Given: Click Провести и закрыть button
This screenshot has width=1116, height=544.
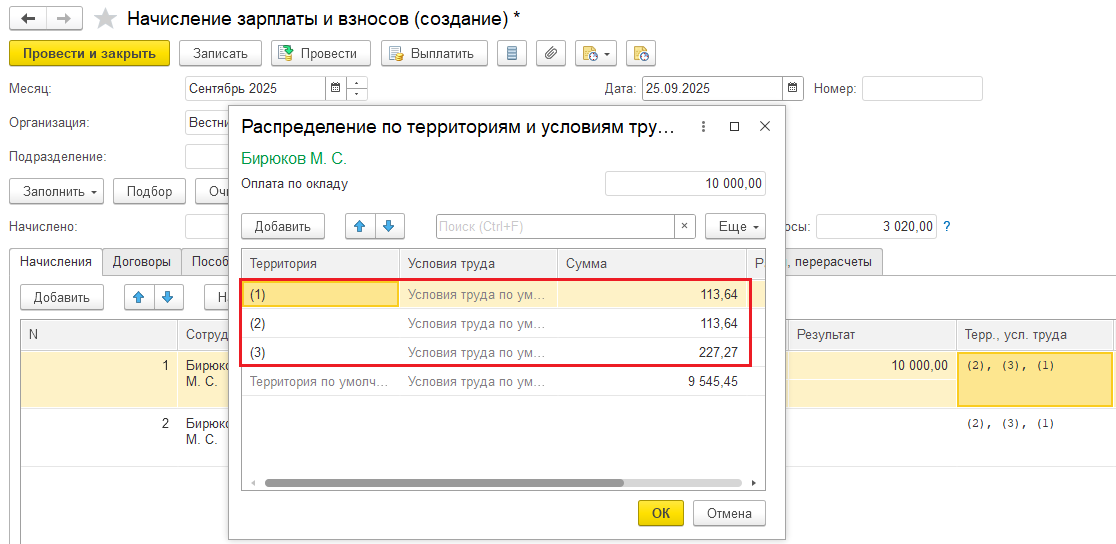Looking at the screenshot, I should tap(89, 53).
